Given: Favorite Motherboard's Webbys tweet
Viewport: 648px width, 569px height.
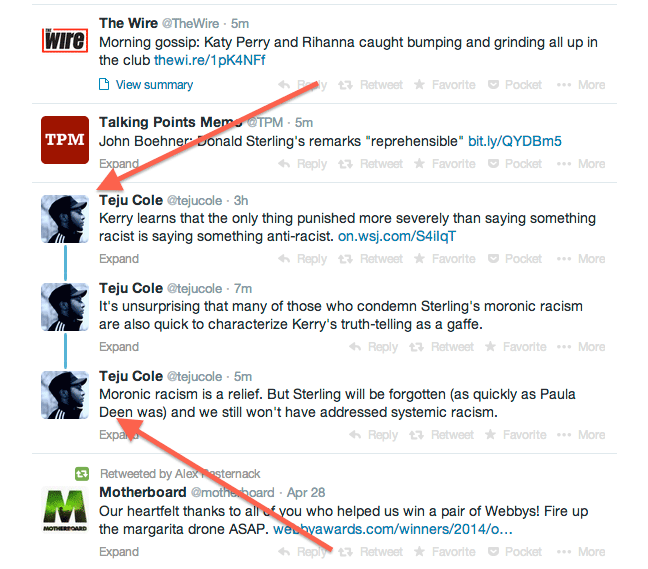Looking at the screenshot, I should (x=445, y=552).
